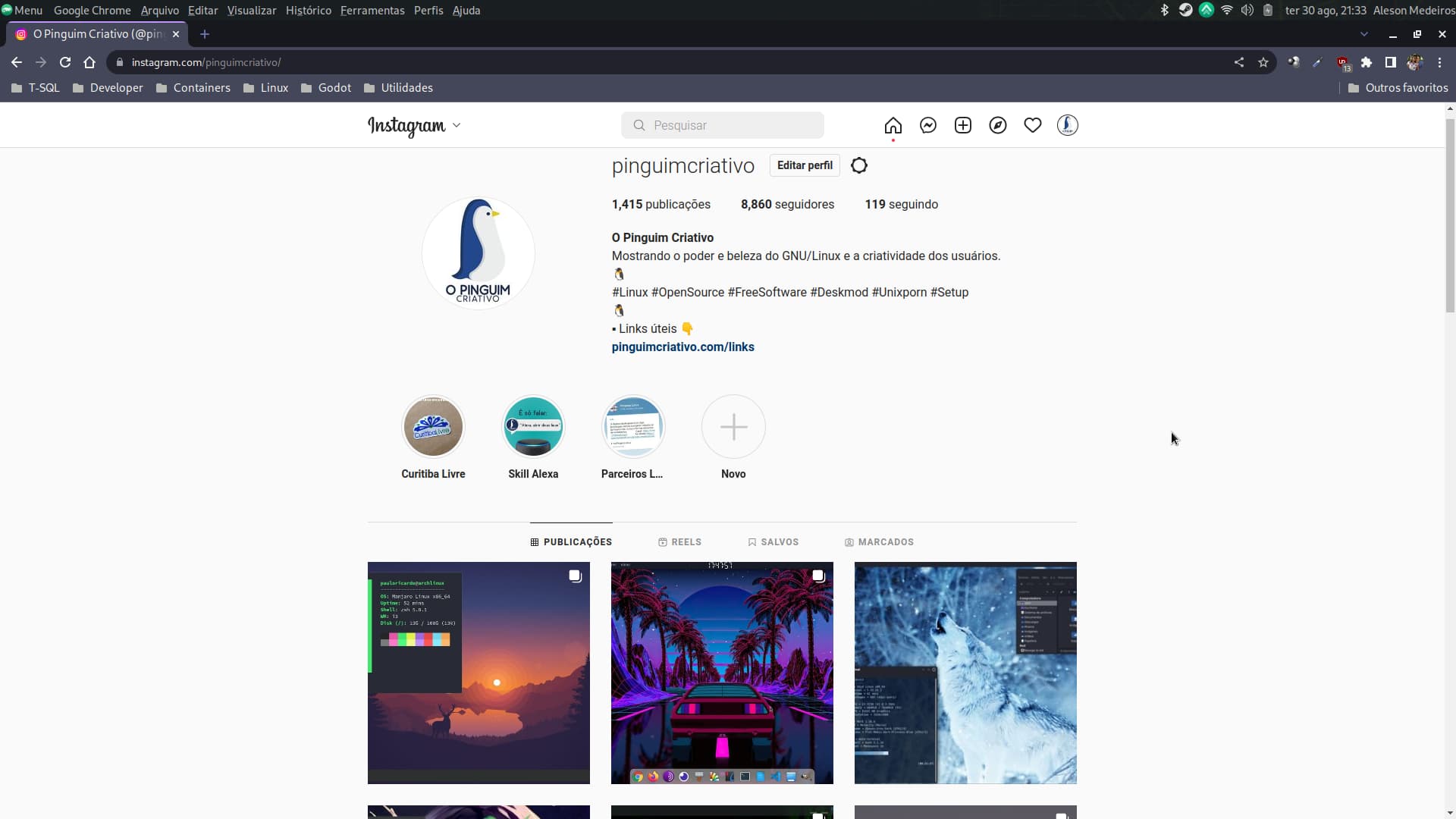1456x819 pixels.
Task: Open Developer bookmarks folder
Action: coord(108,88)
